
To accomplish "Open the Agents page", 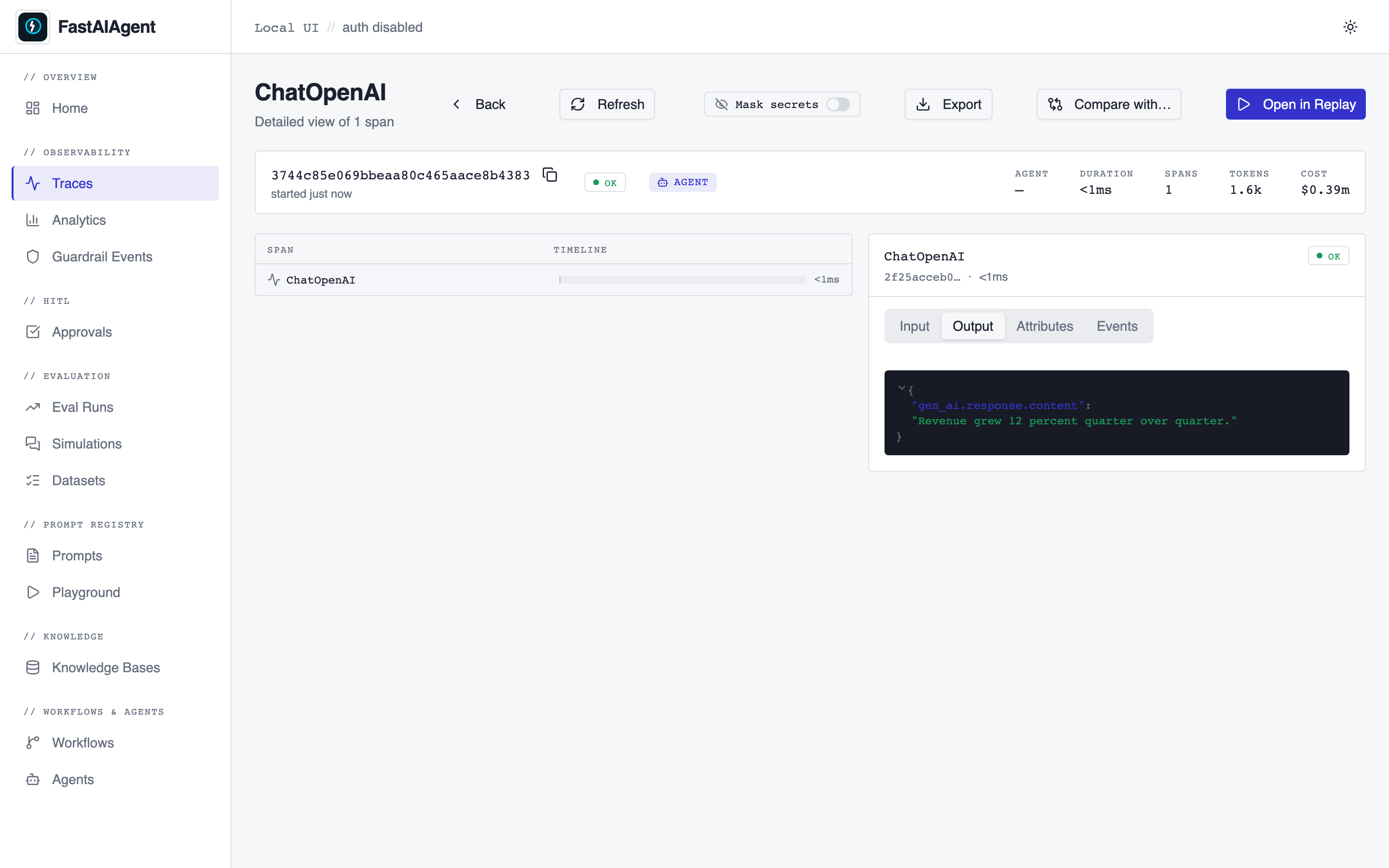I will [x=115, y=780].
